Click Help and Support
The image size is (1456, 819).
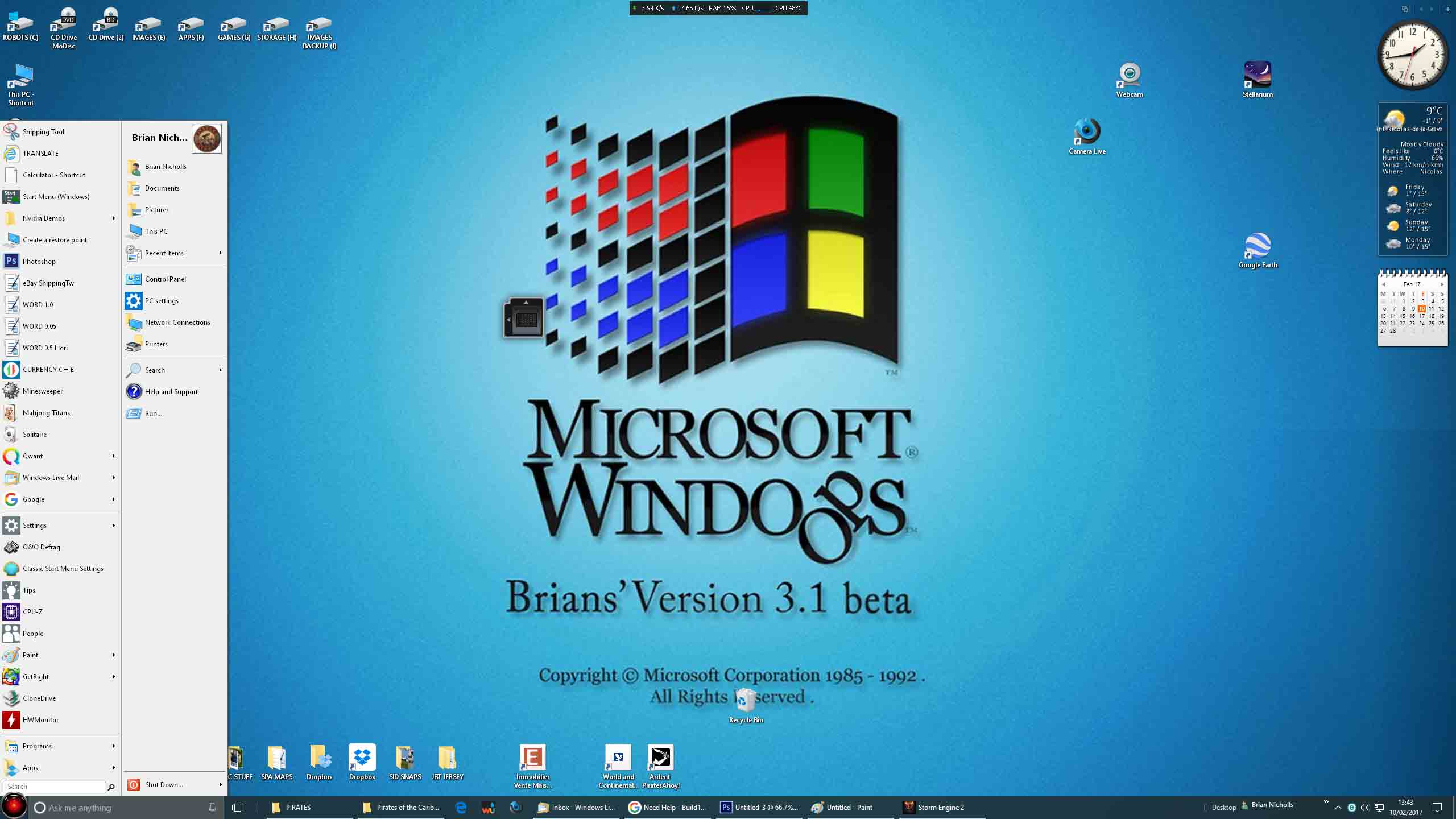pos(175,391)
